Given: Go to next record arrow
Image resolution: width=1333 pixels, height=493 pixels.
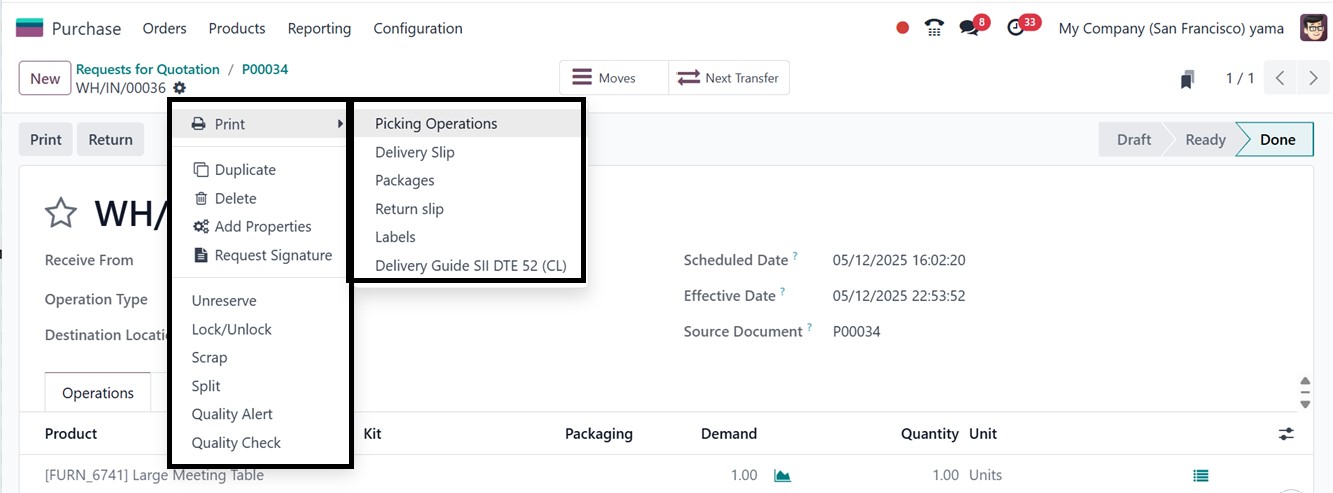Looking at the screenshot, I should pos(1313,78).
